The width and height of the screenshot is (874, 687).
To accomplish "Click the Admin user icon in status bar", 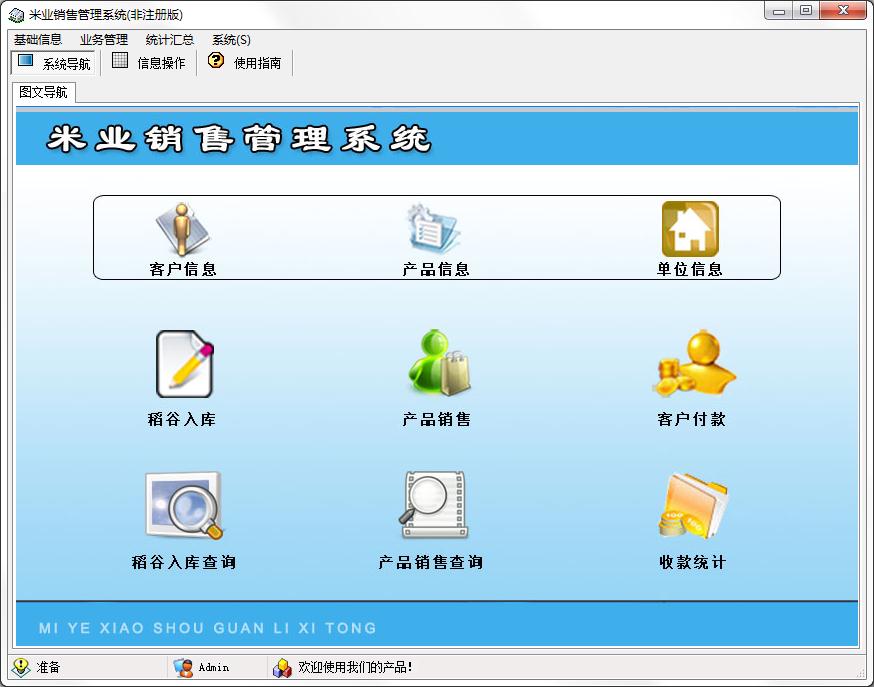I will click(x=185, y=667).
